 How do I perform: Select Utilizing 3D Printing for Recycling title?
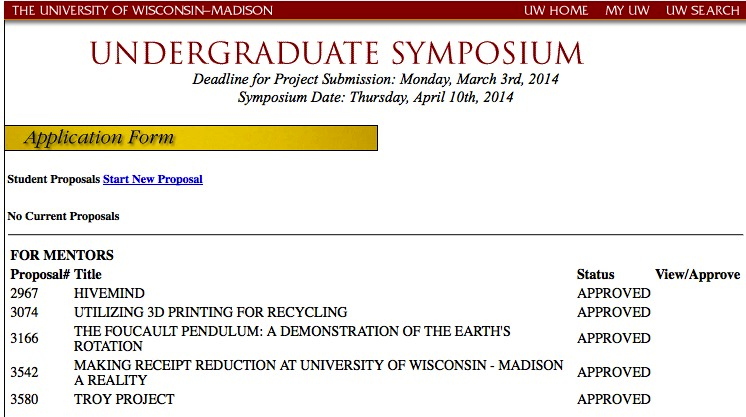210,313
